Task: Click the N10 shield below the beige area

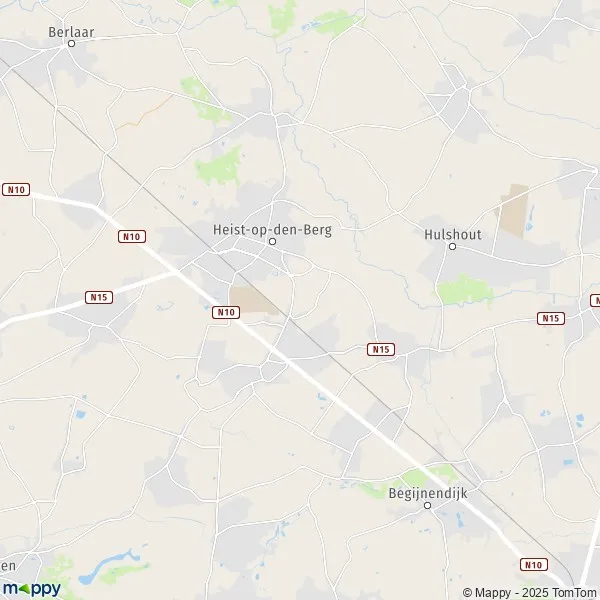Action: [226, 312]
